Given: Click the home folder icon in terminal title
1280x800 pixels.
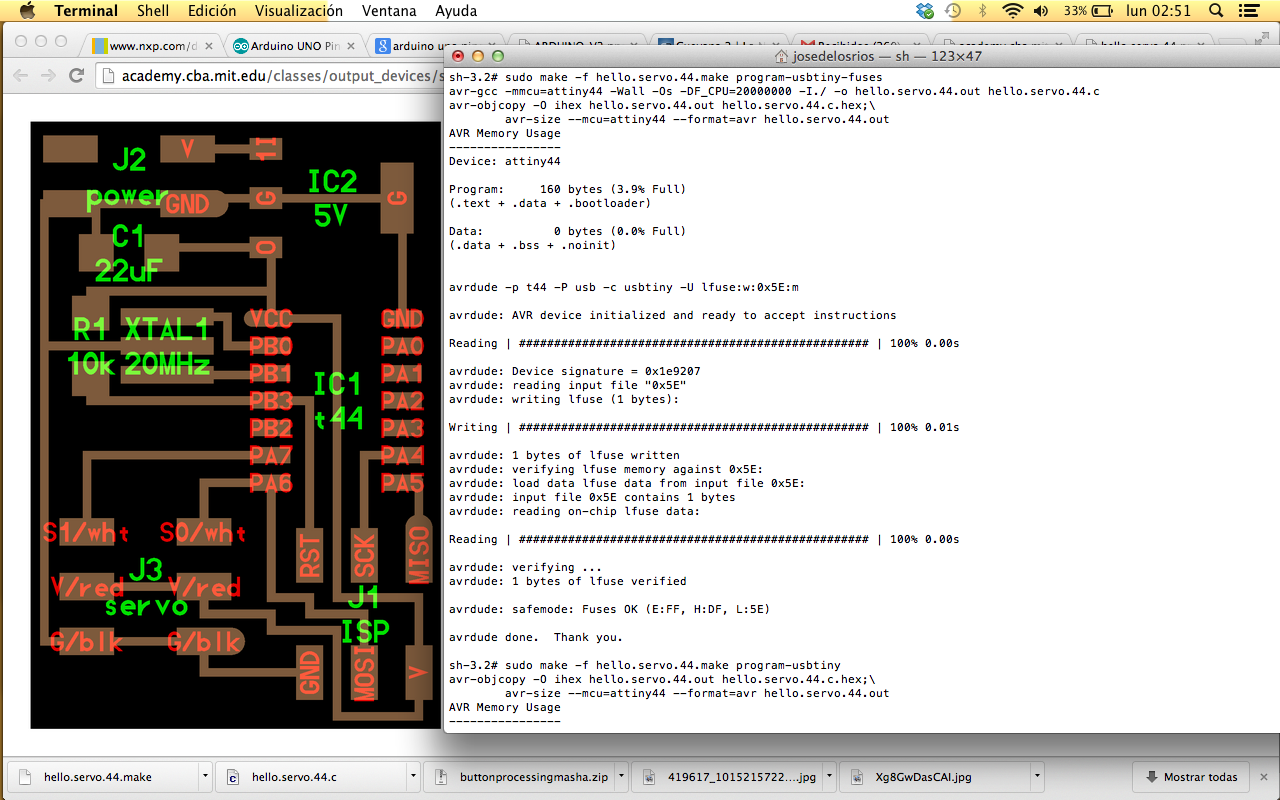Looking at the screenshot, I should point(782,56).
